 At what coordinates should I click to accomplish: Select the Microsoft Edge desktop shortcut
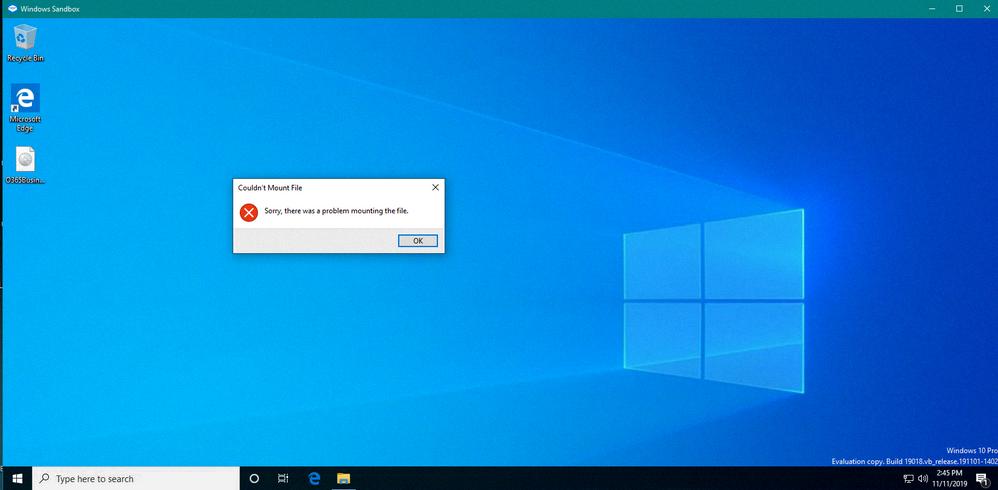(x=25, y=106)
